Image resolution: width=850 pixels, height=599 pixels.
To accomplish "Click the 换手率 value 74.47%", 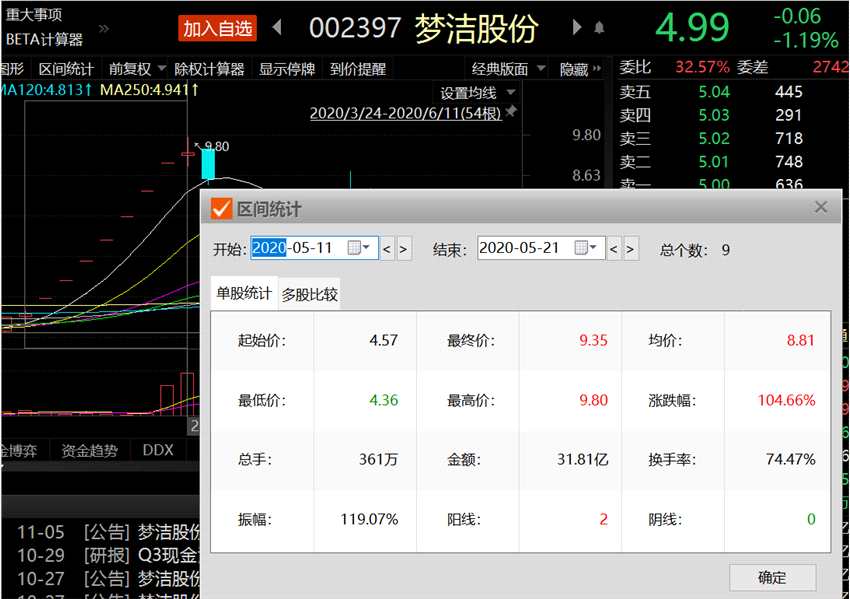I will pyautogui.click(x=790, y=459).
